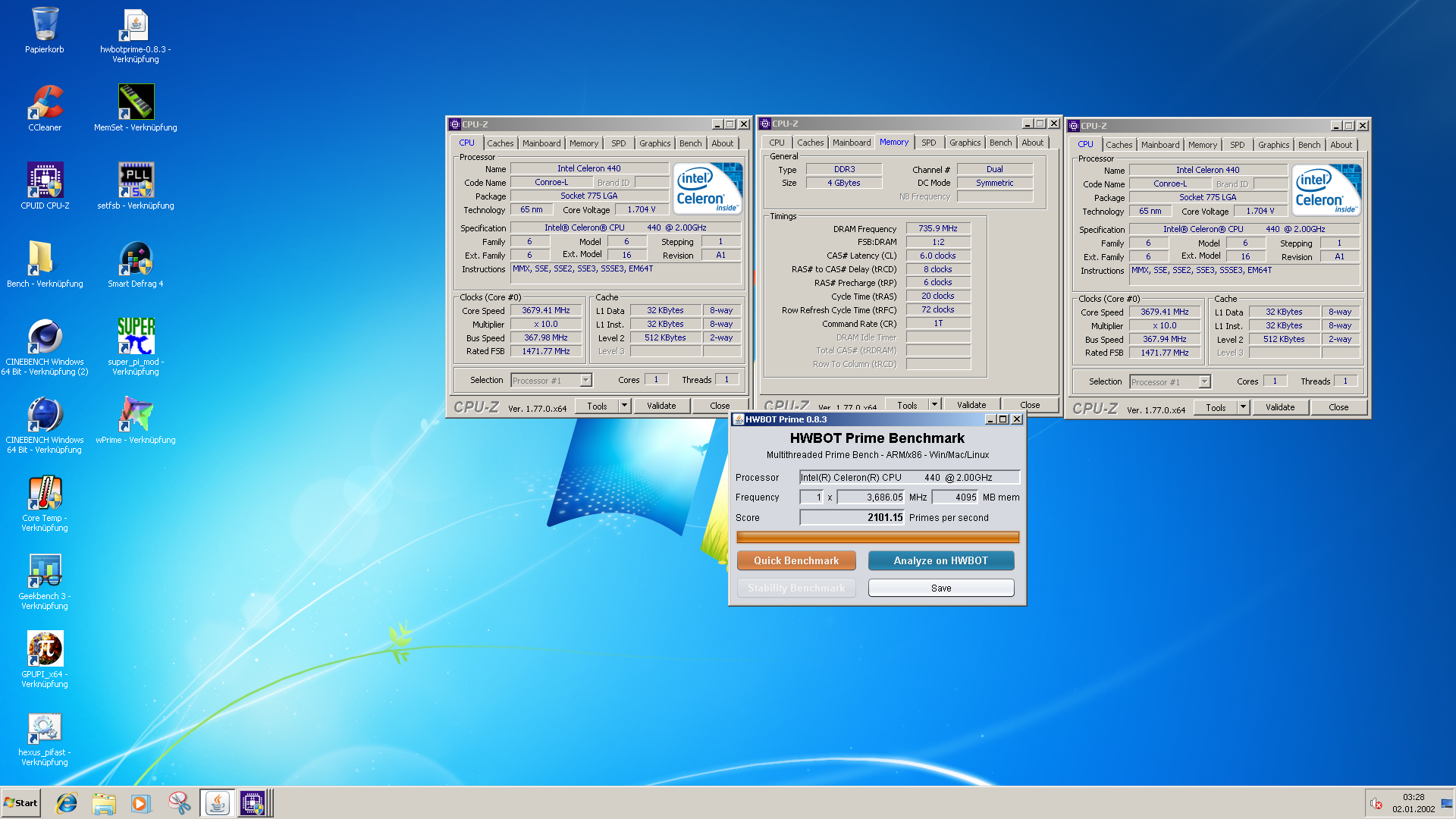The width and height of the screenshot is (1456, 819).
Task: Launch wPrime shortcut icon
Action: [136, 421]
